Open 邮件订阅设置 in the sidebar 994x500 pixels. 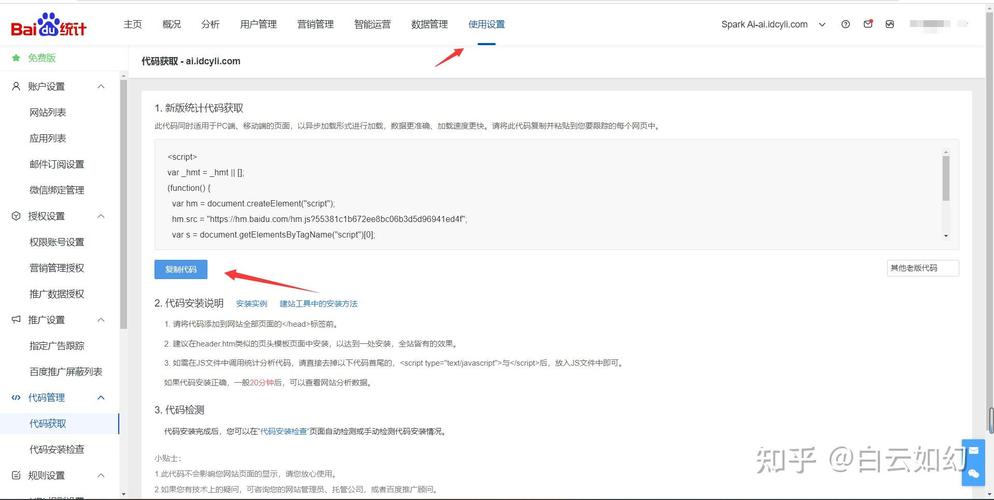click(x=56, y=164)
